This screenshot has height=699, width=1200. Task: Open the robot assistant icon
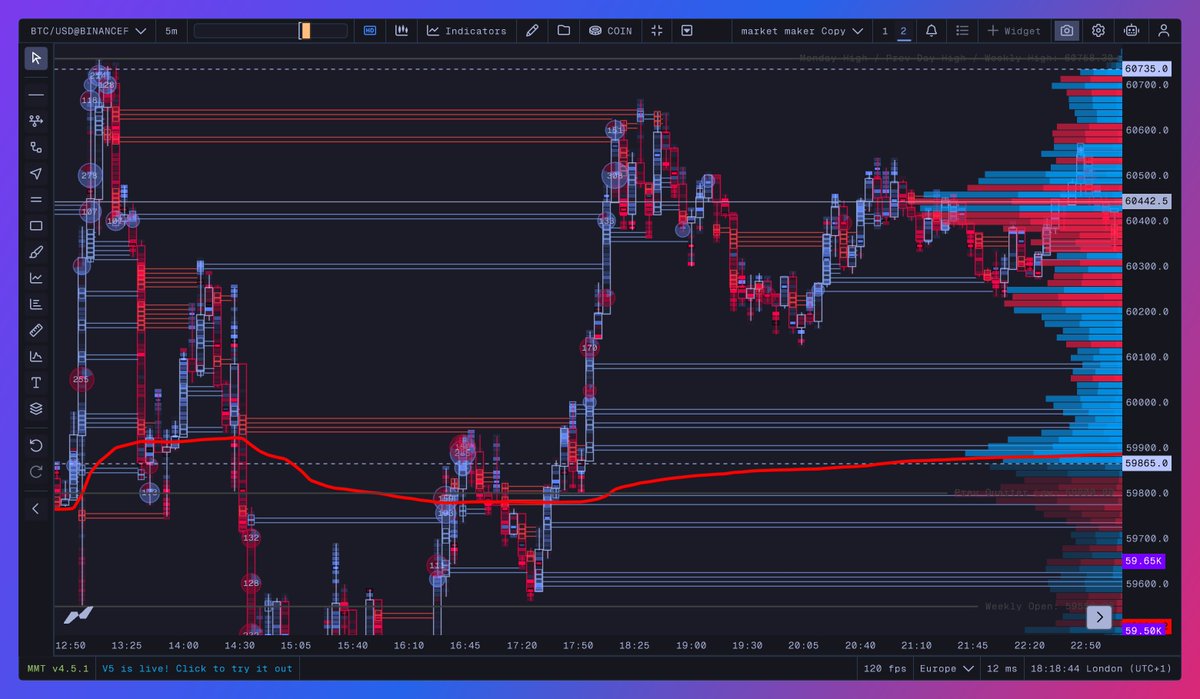[1131, 31]
